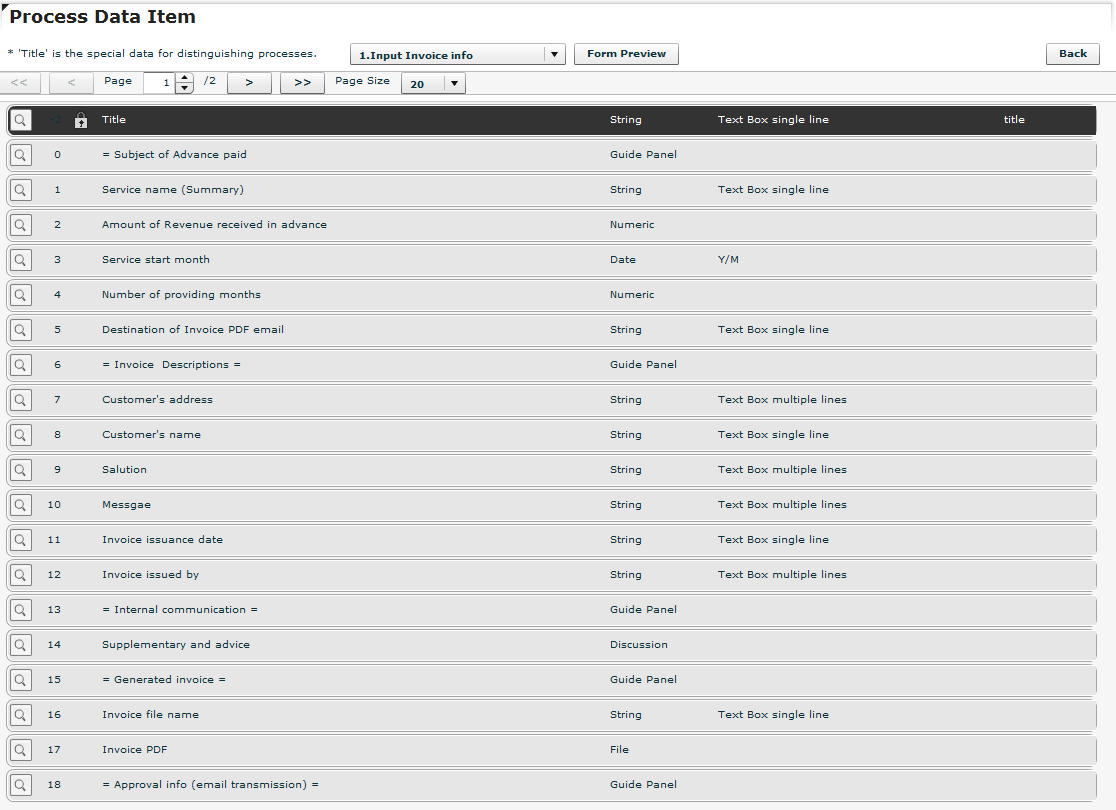Open details for 'Service name (Summary)' via magnifier icon
The image size is (1116, 810).
[20, 189]
